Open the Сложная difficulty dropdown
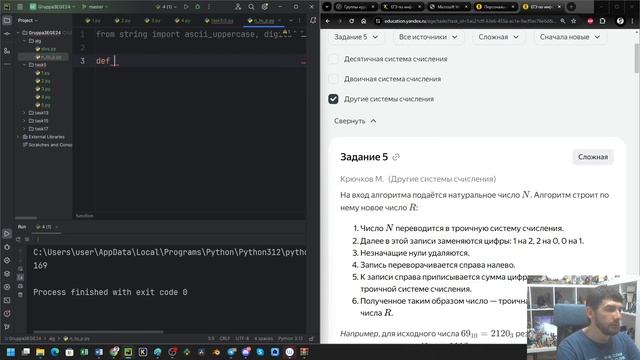The width and height of the screenshot is (640, 360). (498, 37)
